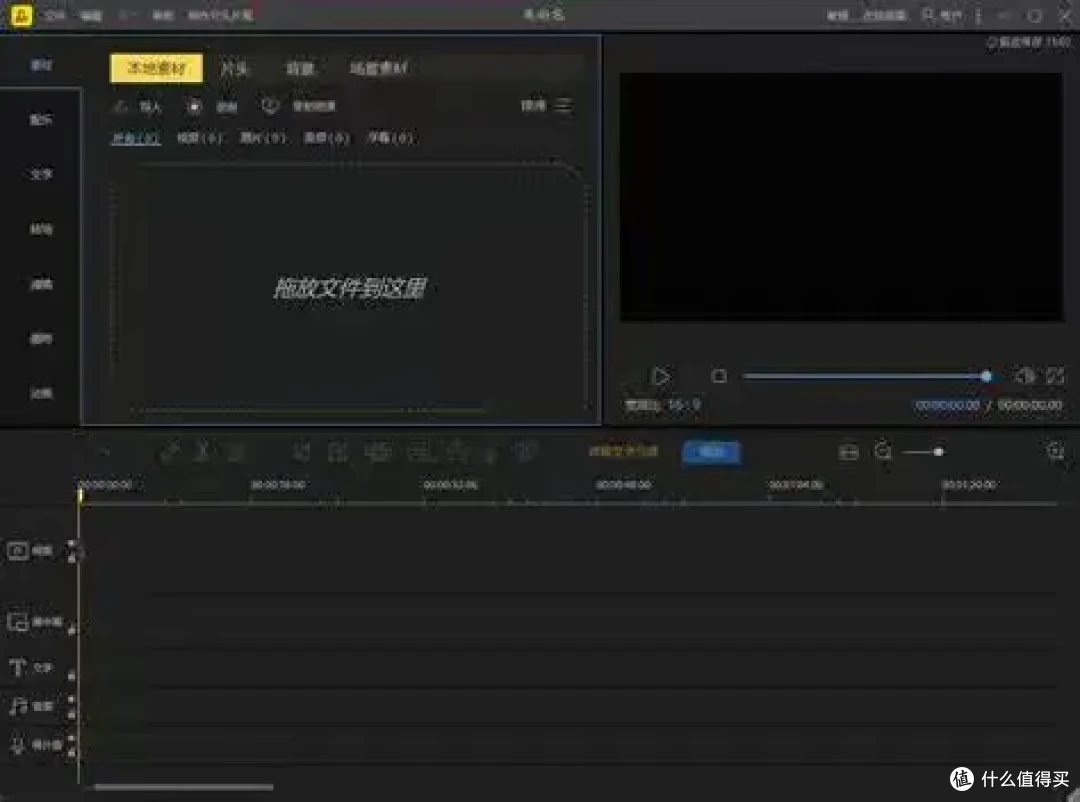The height and width of the screenshot is (802, 1080).
Task: Stop the preview playback
Action: point(719,376)
